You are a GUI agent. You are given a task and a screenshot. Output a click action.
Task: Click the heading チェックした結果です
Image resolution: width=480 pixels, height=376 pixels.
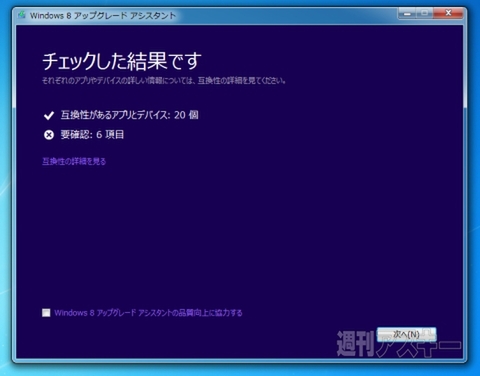(x=122, y=61)
